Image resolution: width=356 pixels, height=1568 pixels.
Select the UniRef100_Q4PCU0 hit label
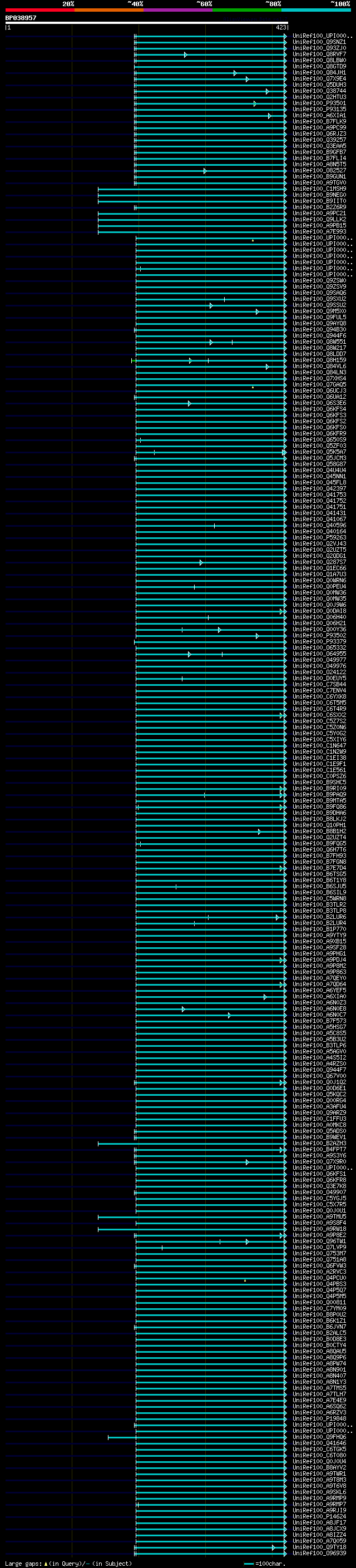[319, 1278]
